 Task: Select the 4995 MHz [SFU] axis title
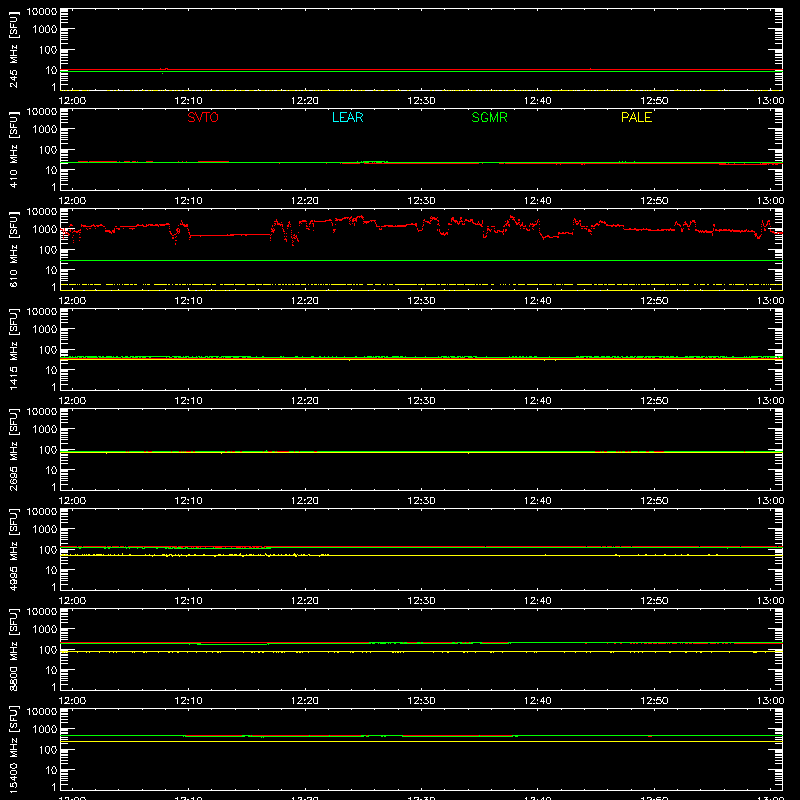coord(14,549)
